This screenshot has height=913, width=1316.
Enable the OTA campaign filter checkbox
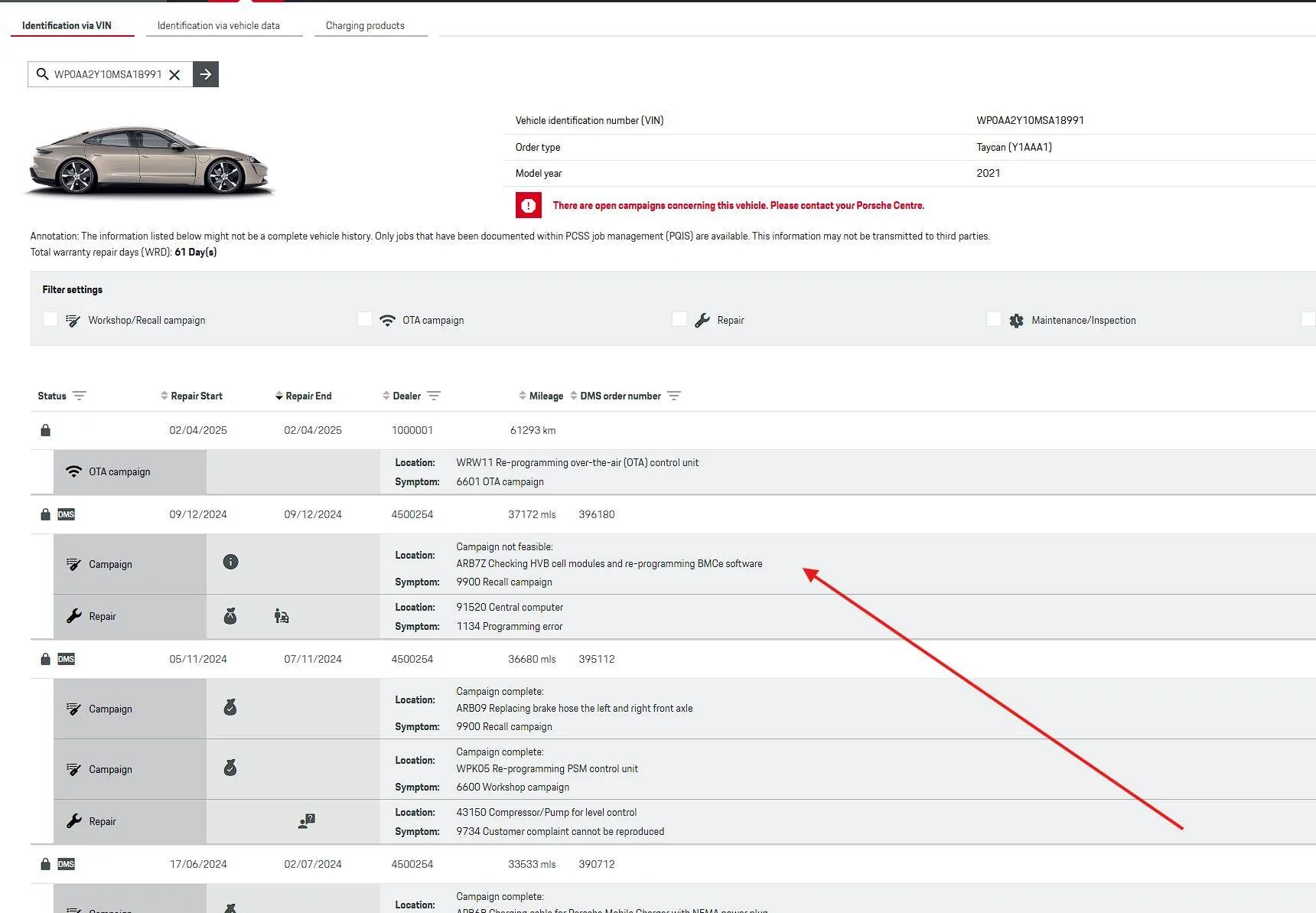365,319
